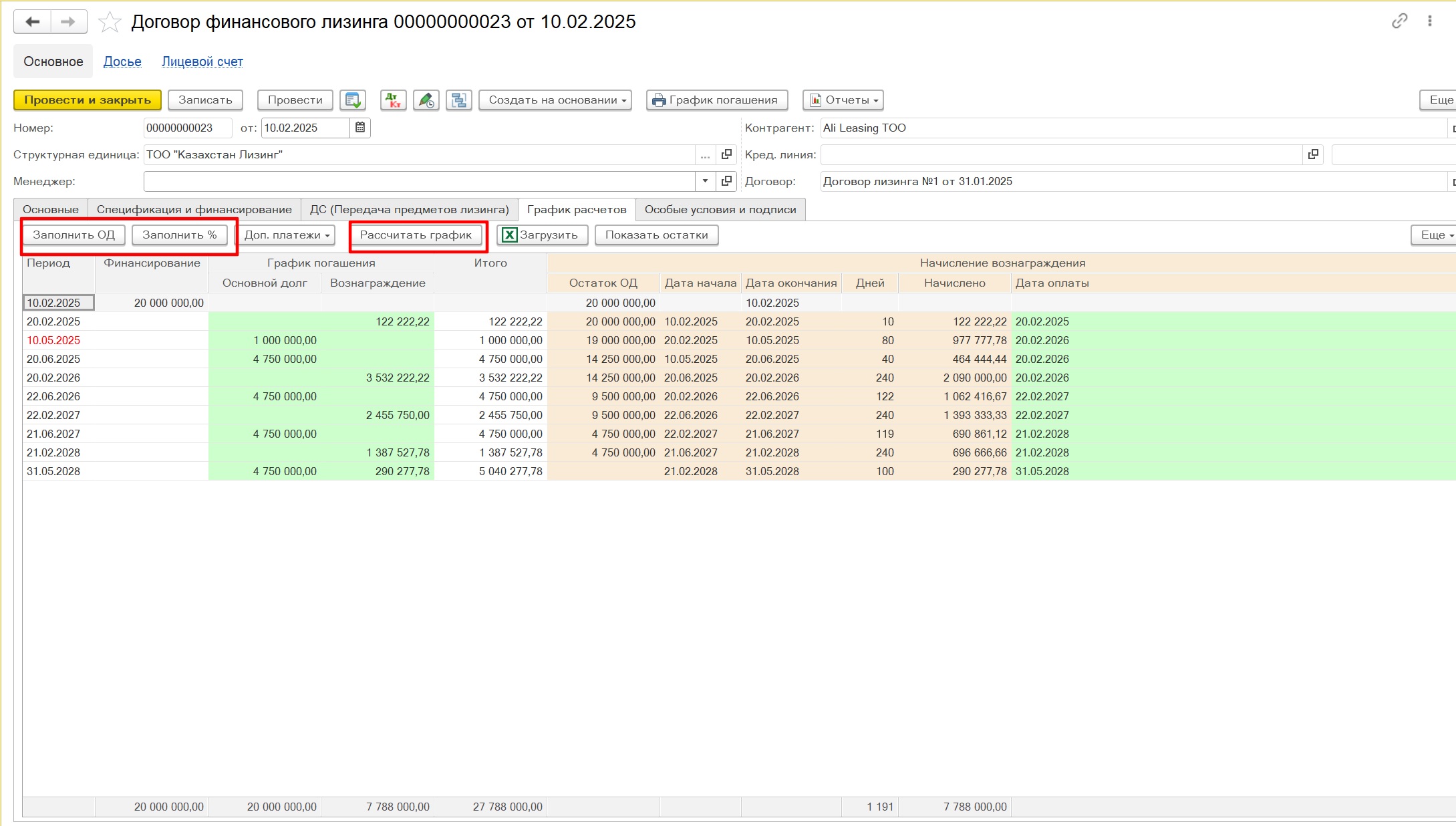Click Показать остатки button
This screenshot has height=826, width=1456.
(x=657, y=235)
